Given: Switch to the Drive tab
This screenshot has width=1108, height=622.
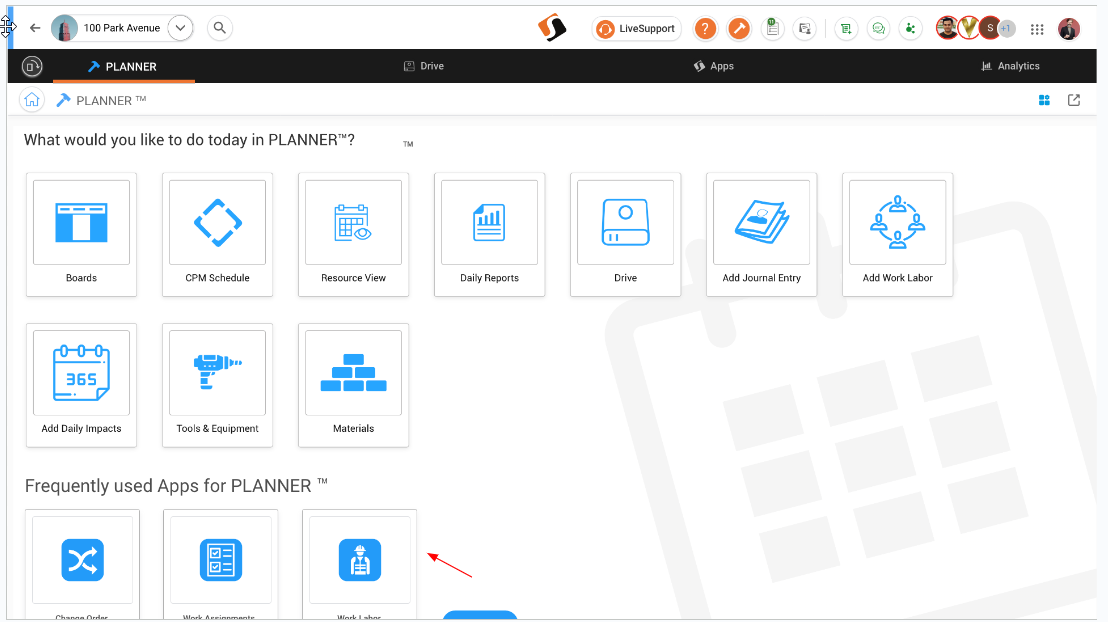Looking at the screenshot, I should 424,66.
